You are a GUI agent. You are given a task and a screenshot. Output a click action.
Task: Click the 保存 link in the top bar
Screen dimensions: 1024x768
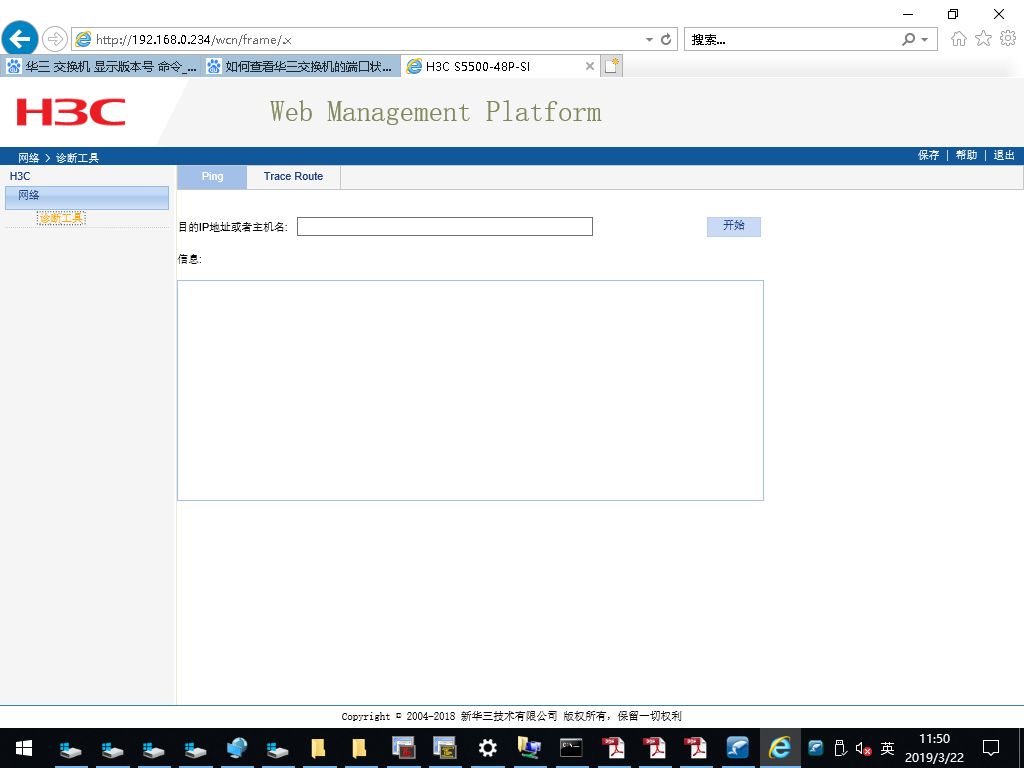tap(928, 155)
